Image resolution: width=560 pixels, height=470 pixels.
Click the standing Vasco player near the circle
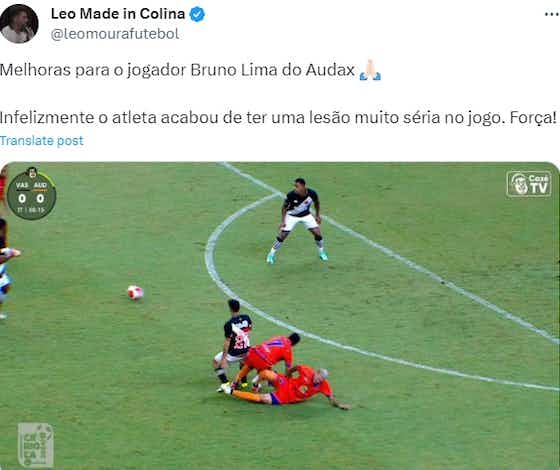click(x=297, y=221)
